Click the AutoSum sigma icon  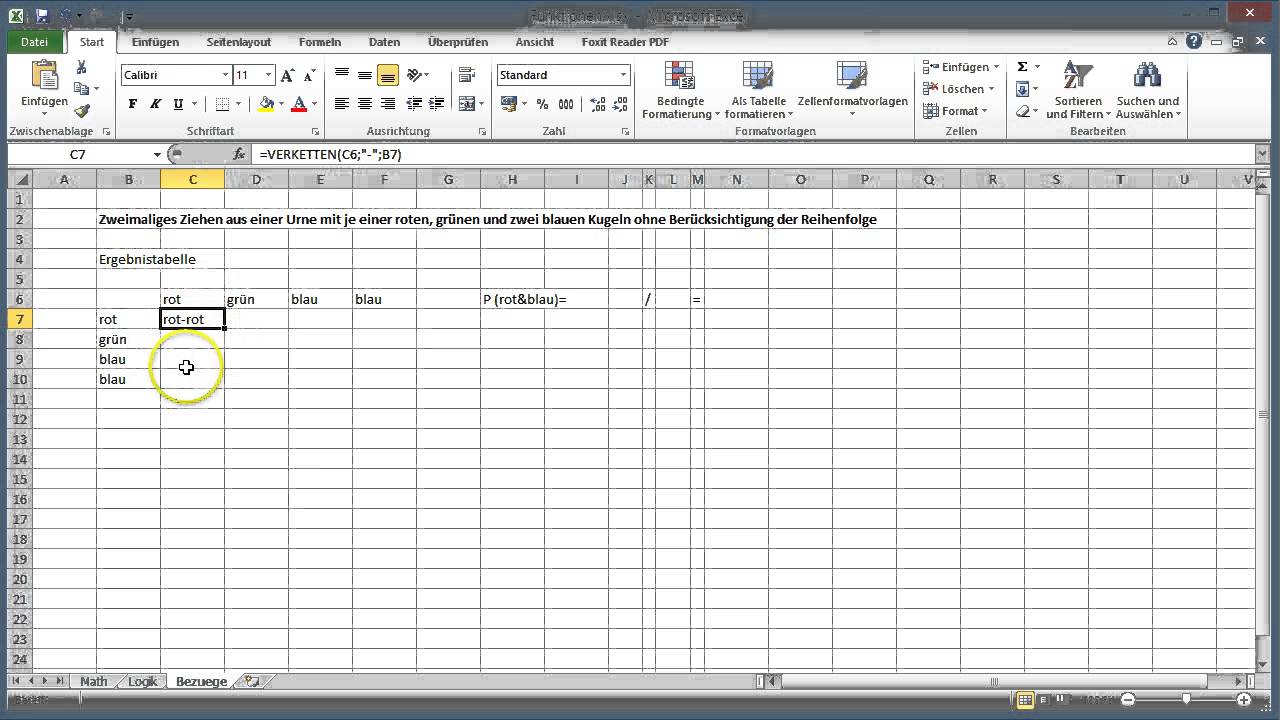[x=1022, y=67]
